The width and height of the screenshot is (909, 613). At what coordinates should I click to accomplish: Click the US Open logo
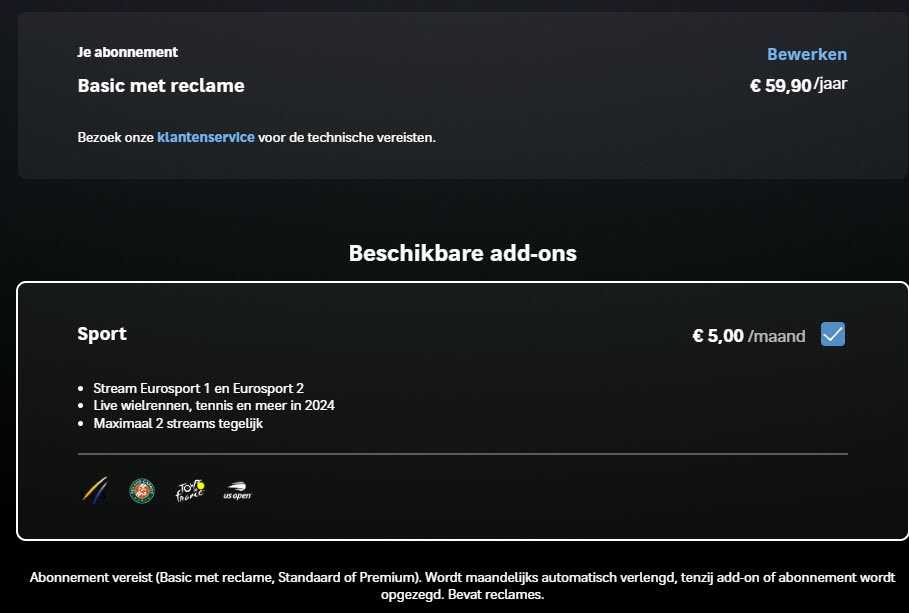coord(237,491)
